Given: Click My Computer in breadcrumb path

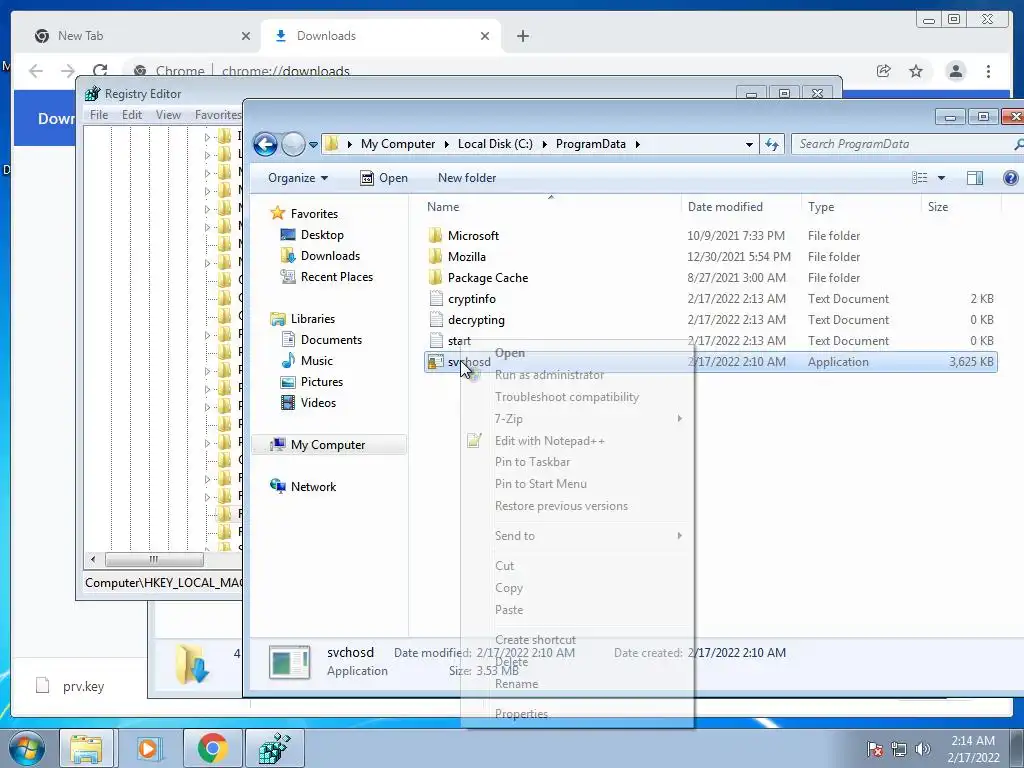Looking at the screenshot, I should point(398,144).
